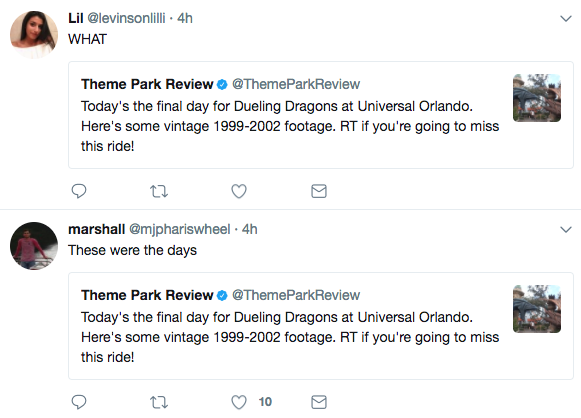Like Lil's WHAT tweet
This screenshot has width=581, height=418.
239,191
